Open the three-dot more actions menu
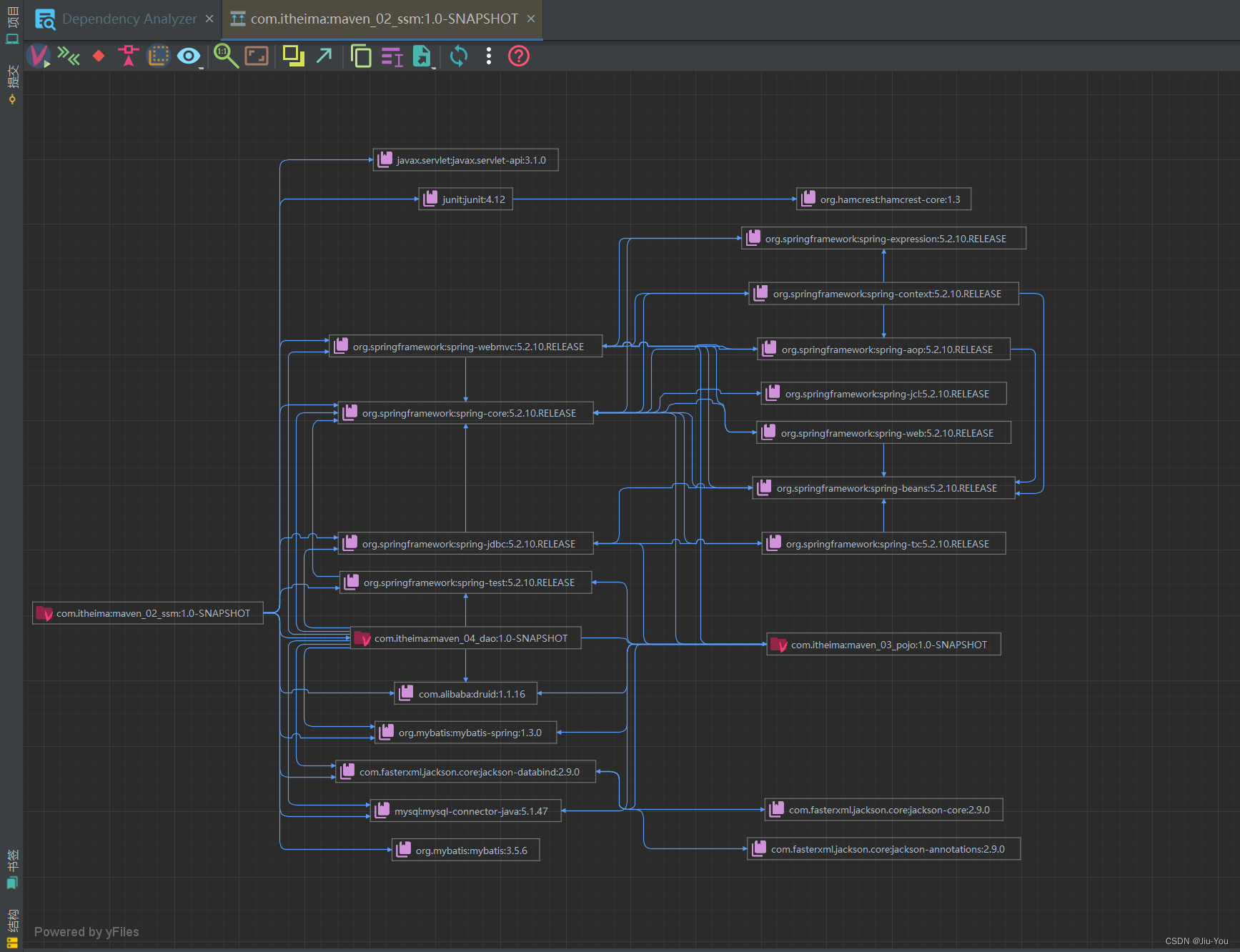Image resolution: width=1240 pixels, height=952 pixels. (x=489, y=56)
